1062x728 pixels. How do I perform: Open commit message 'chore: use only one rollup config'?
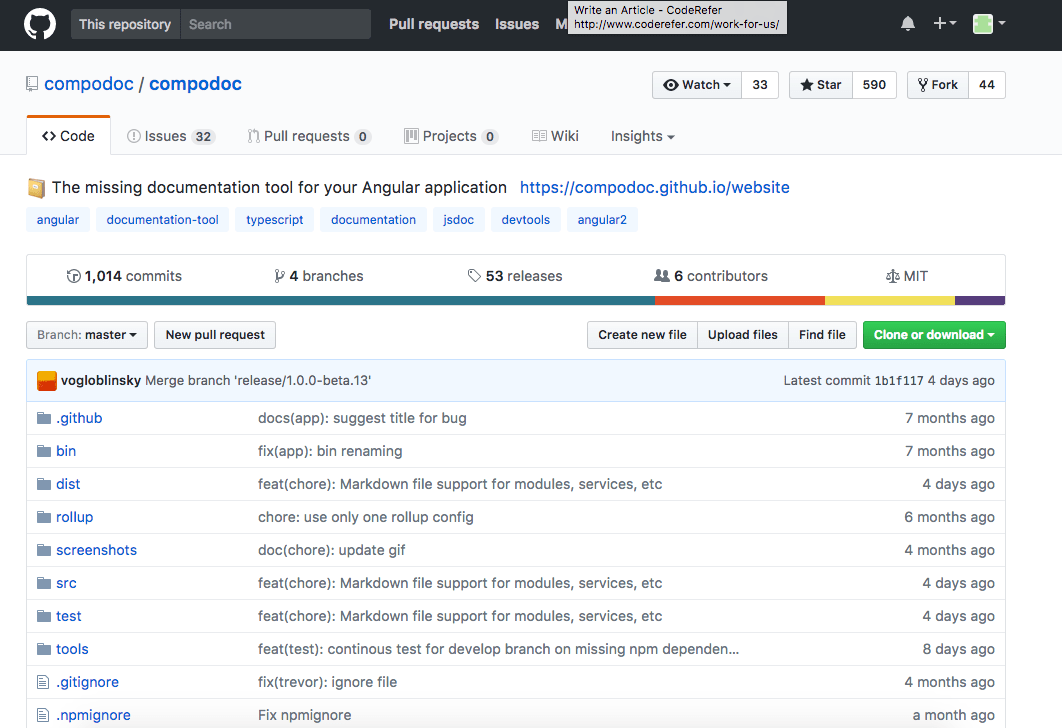pos(366,517)
